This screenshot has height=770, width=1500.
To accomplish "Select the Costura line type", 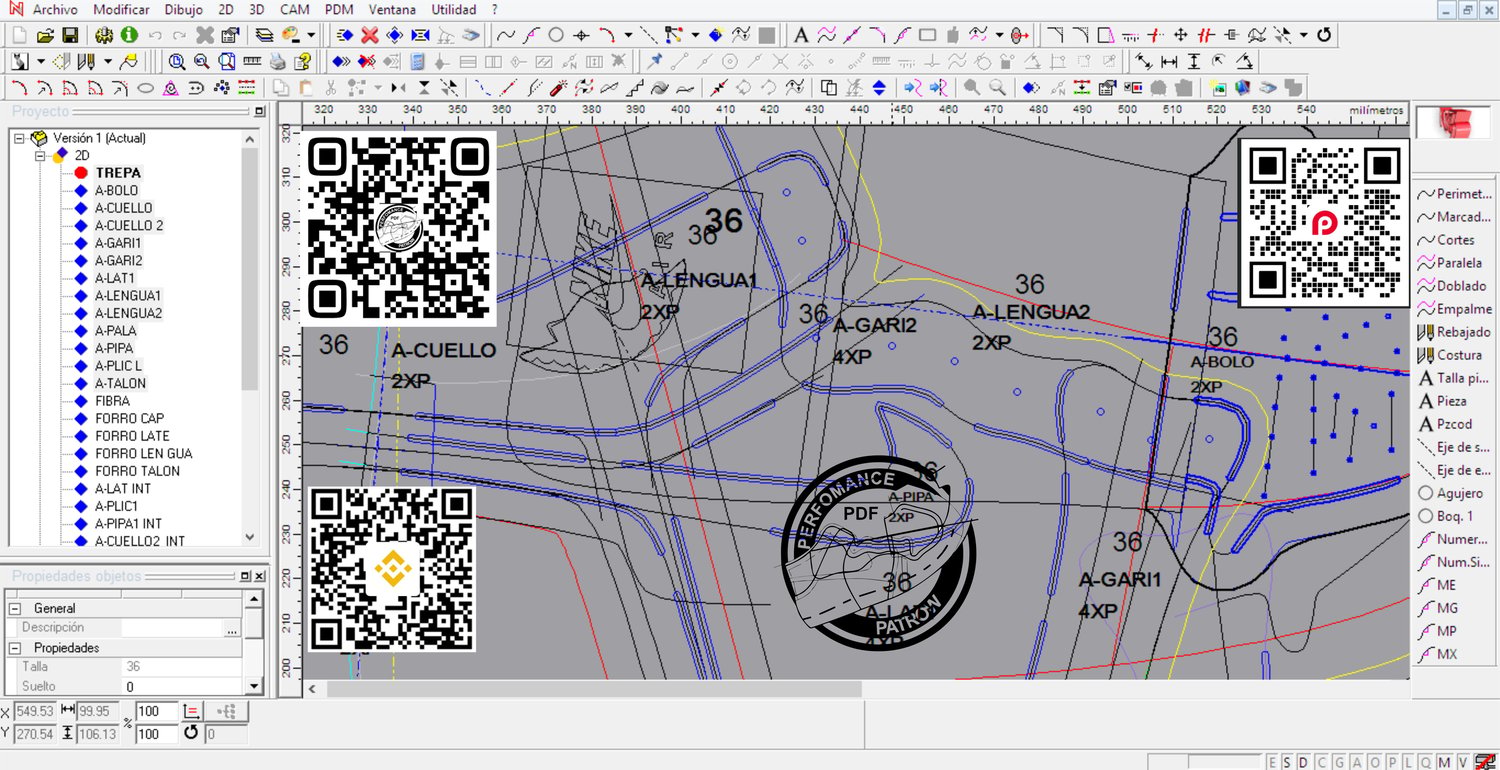I will [x=1450, y=355].
